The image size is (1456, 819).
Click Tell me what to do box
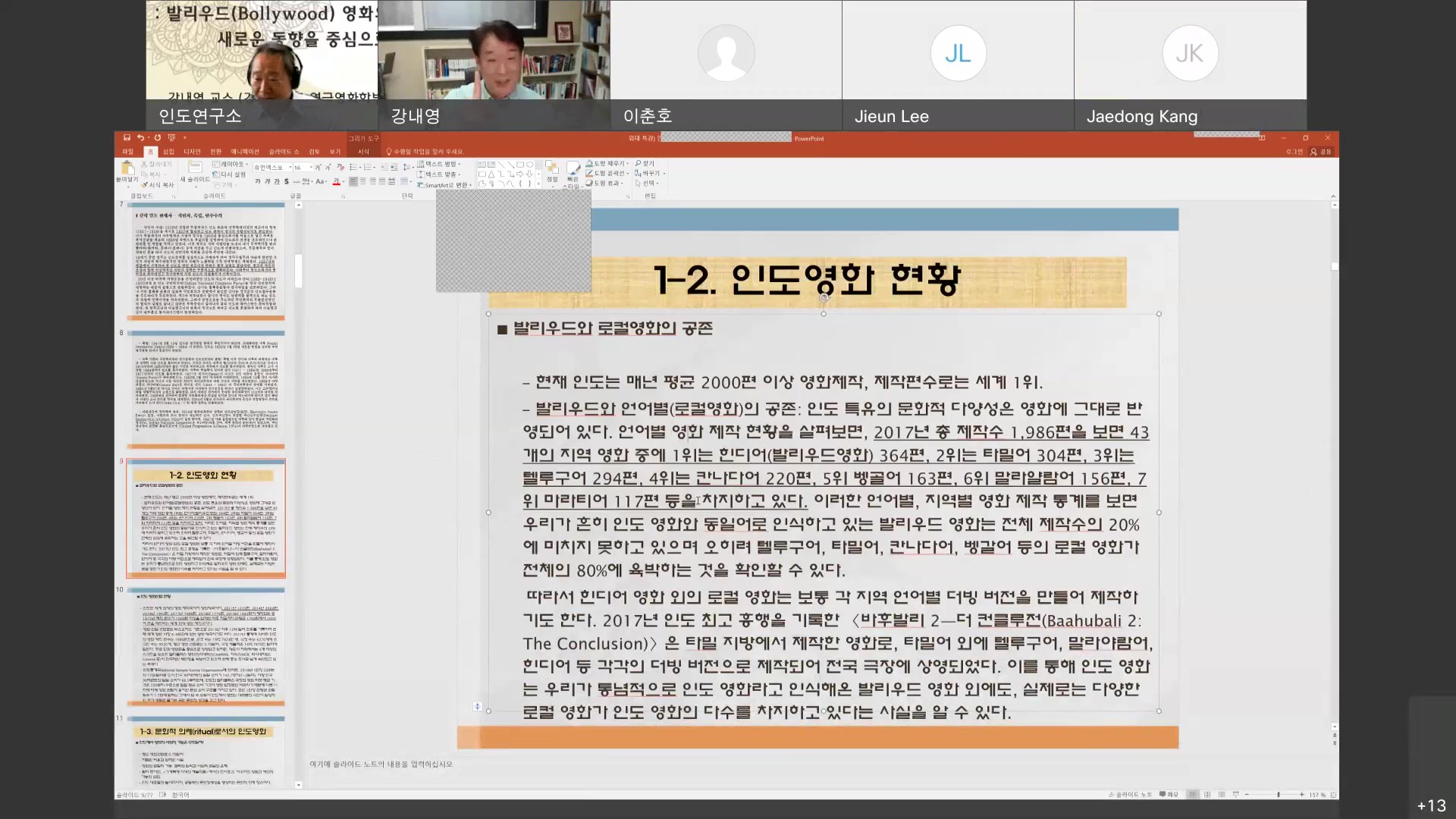pyautogui.click(x=425, y=152)
